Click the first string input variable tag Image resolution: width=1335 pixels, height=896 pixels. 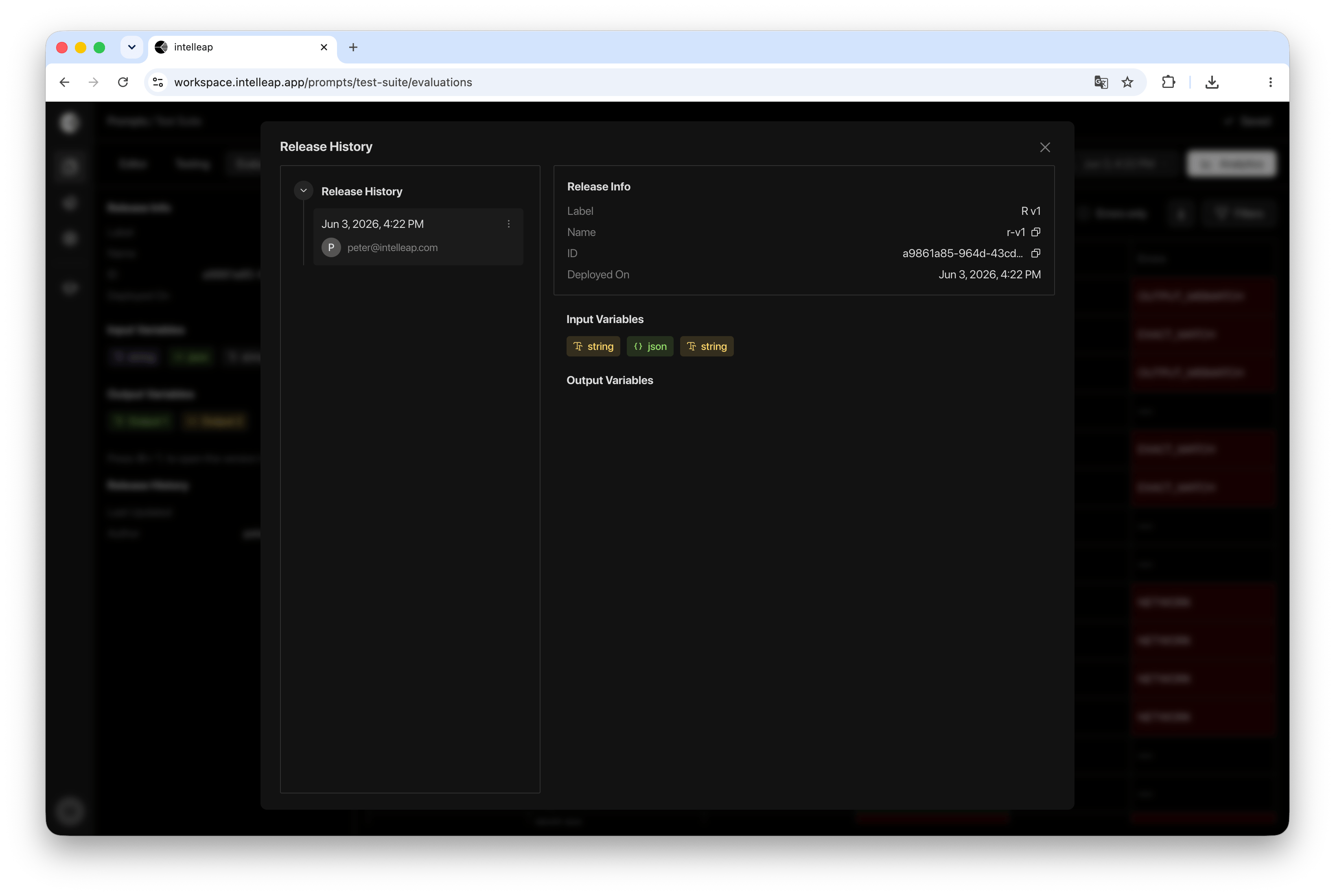pyautogui.click(x=593, y=346)
